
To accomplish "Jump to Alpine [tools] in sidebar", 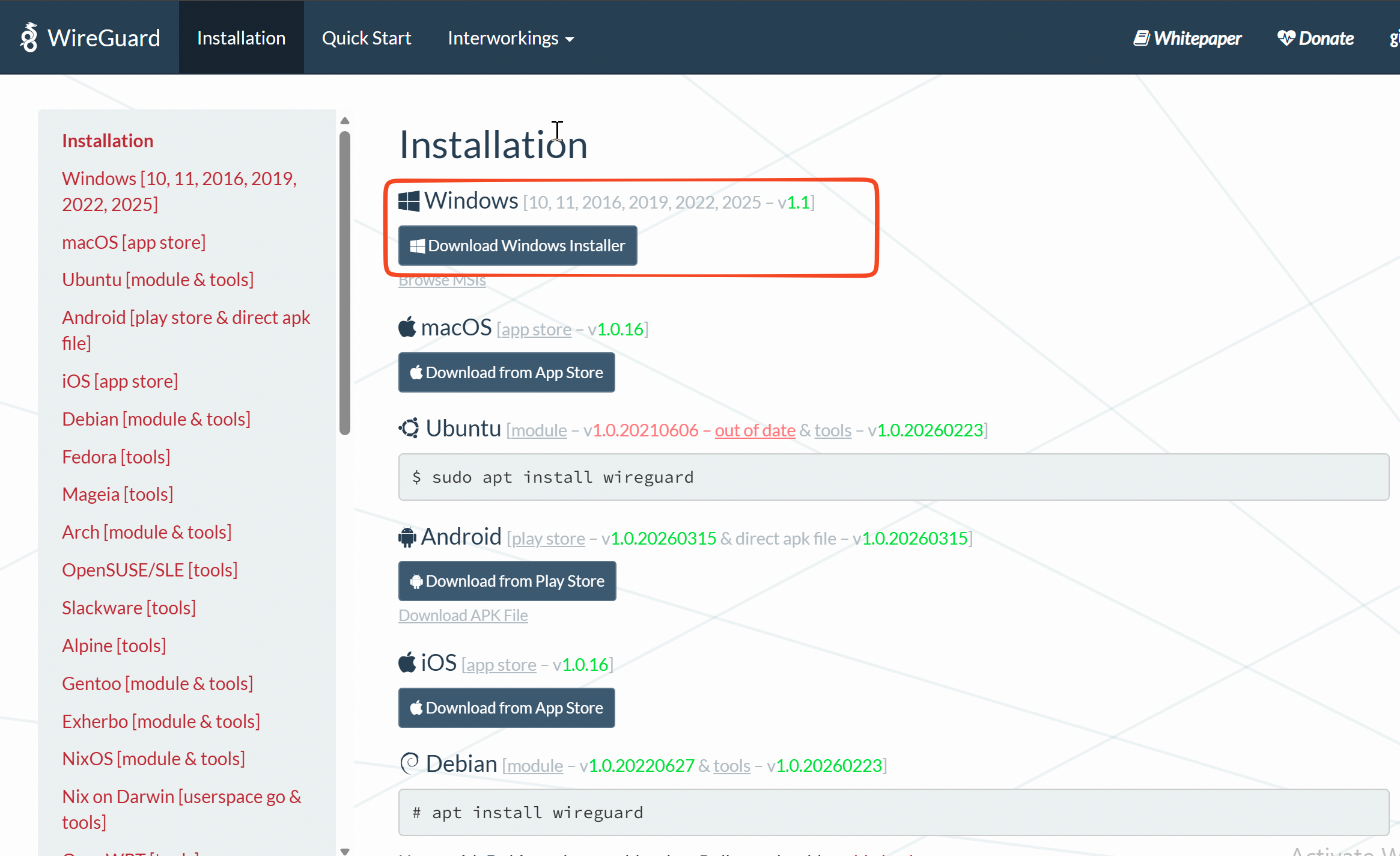I will [114, 646].
